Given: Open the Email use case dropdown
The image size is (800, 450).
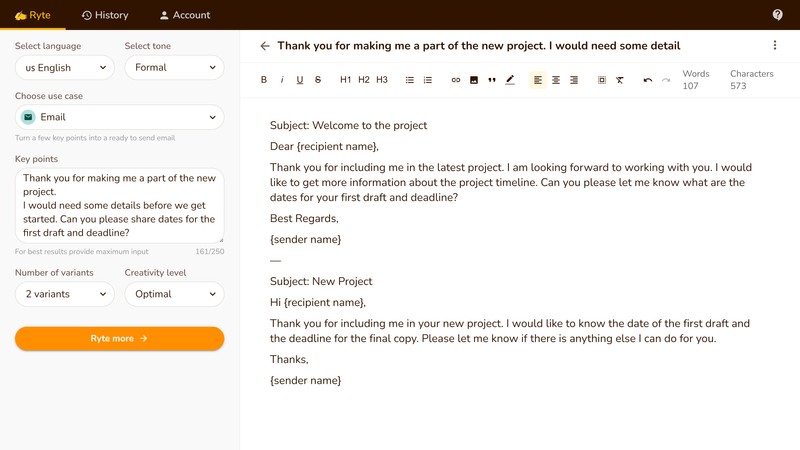Looking at the screenshot, I should [119, 117].
